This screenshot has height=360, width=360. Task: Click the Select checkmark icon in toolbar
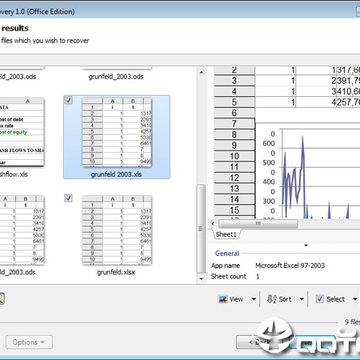(x=320, y=299)
